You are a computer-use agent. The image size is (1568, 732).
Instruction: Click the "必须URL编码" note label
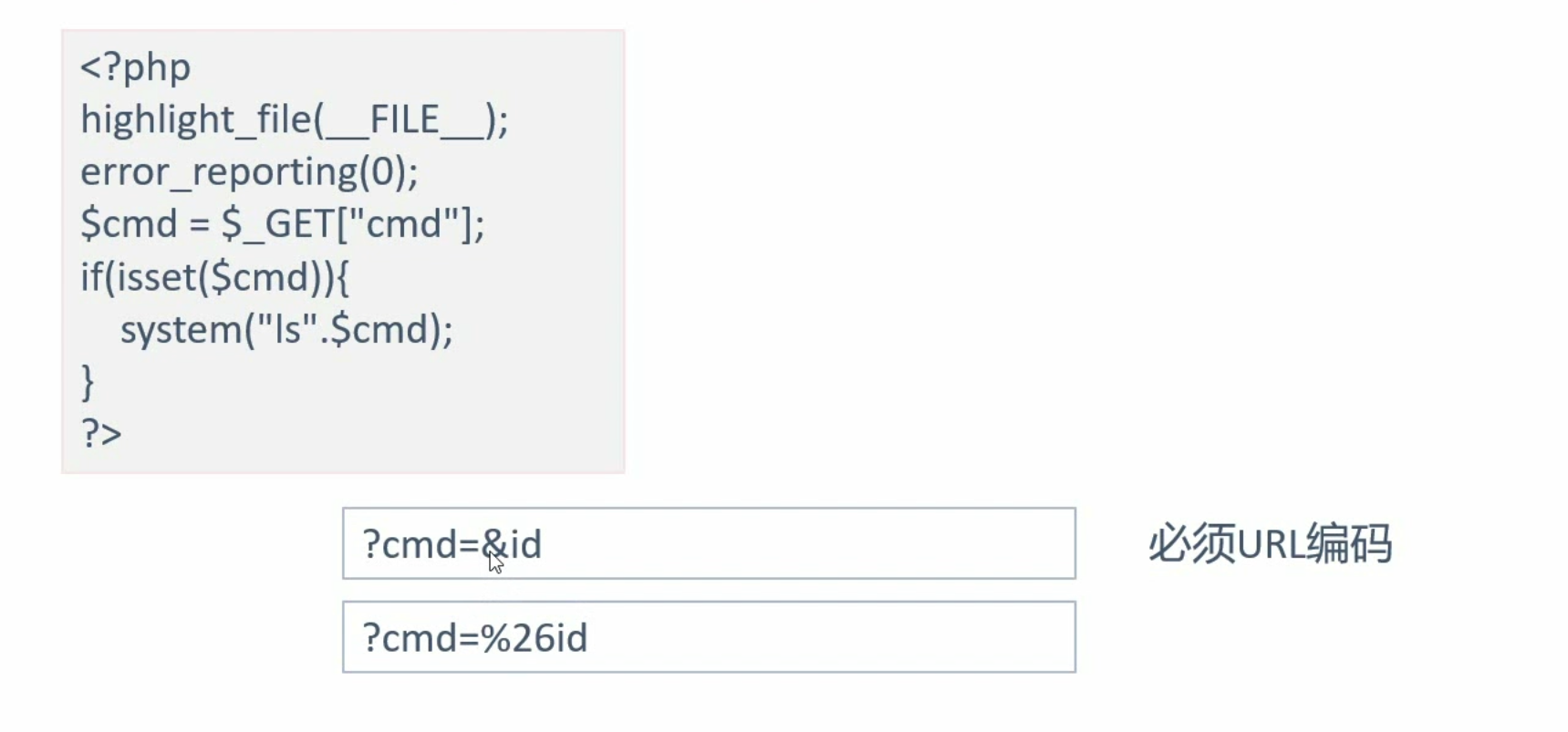point(1270,544)
